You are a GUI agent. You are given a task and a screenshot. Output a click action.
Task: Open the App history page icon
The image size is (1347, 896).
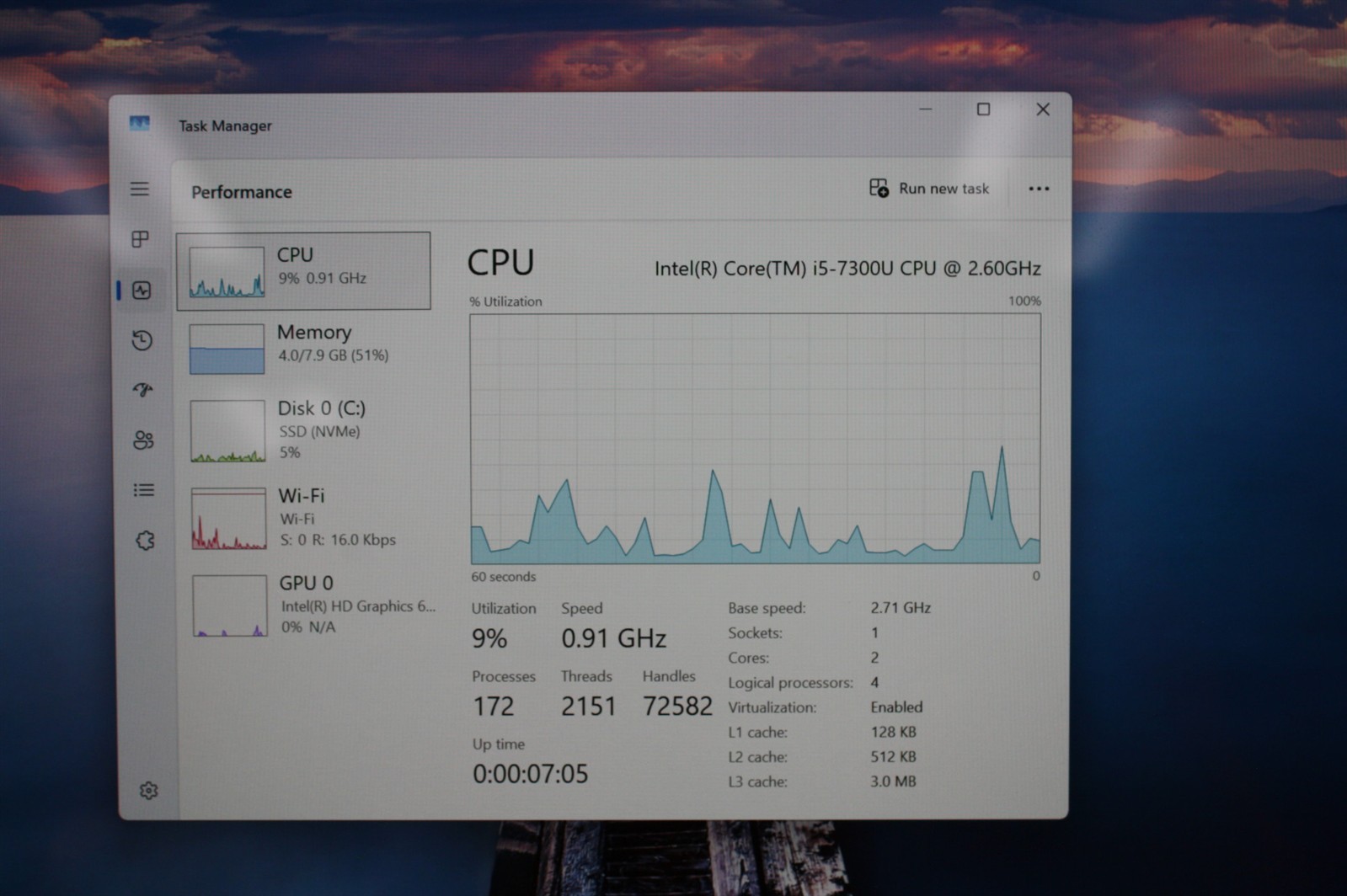point(142,340)
